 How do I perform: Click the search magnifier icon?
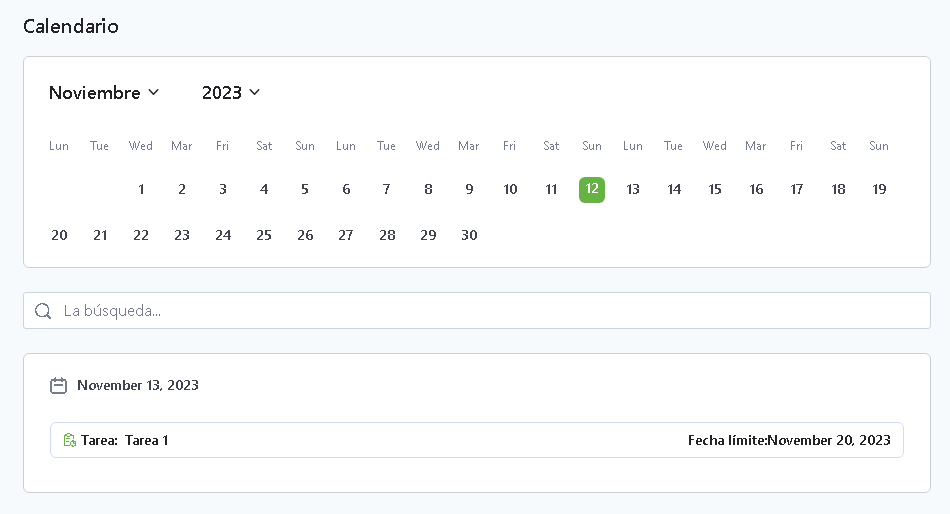tap(43, 311)
